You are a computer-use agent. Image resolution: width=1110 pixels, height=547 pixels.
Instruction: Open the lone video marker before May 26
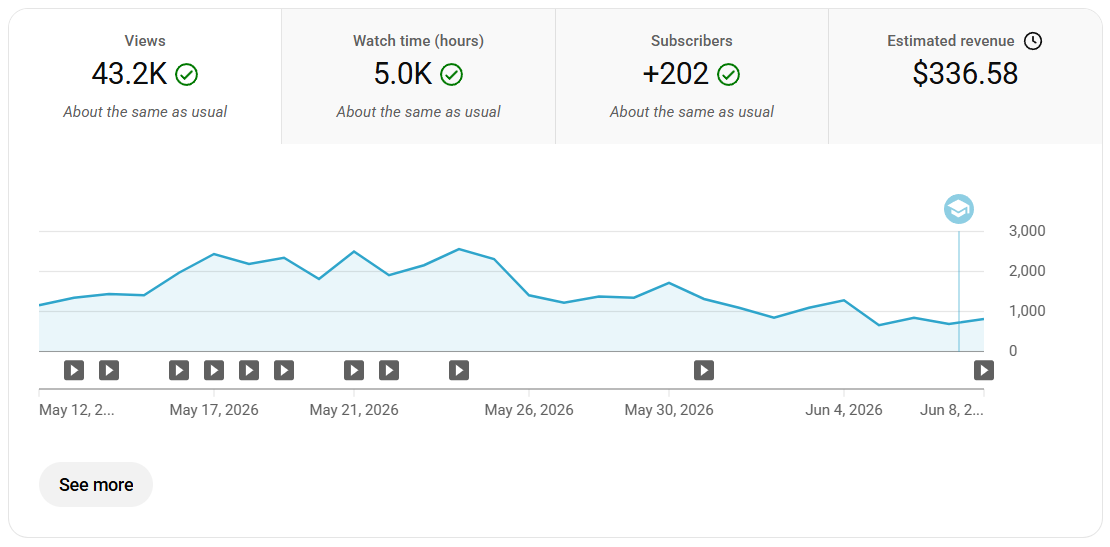[x=459, y=370]
